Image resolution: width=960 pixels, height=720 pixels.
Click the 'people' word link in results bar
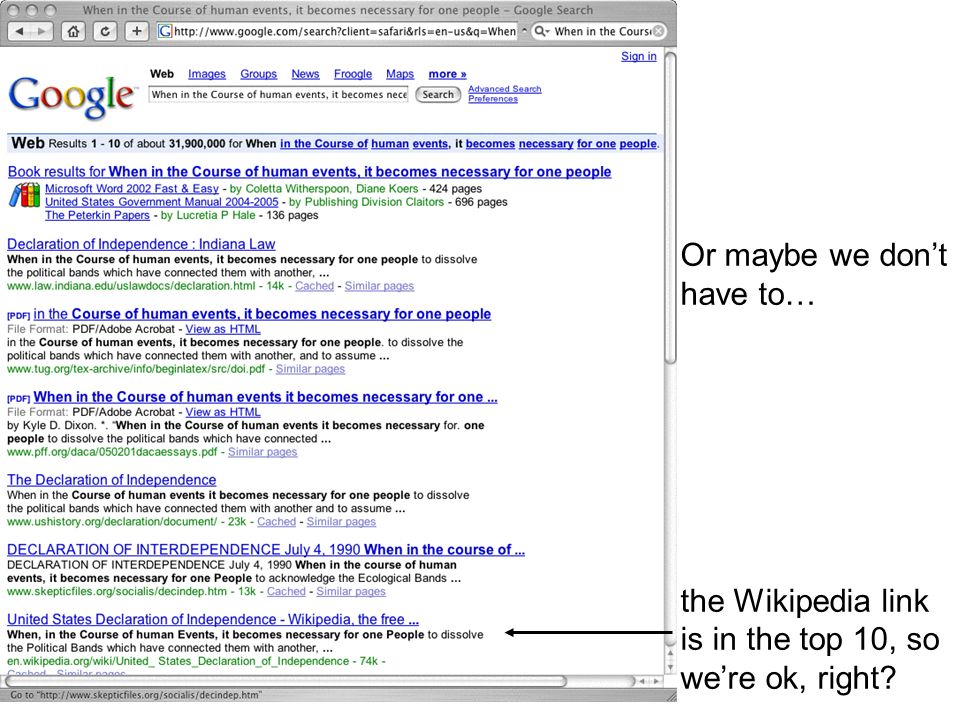click(x=638, y=144)
